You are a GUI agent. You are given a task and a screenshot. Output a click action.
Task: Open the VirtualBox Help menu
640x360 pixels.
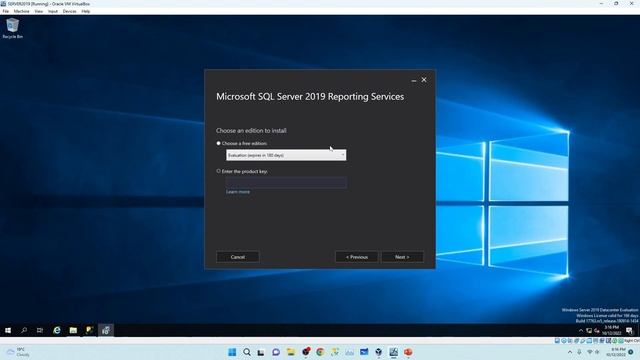[86, 11]
